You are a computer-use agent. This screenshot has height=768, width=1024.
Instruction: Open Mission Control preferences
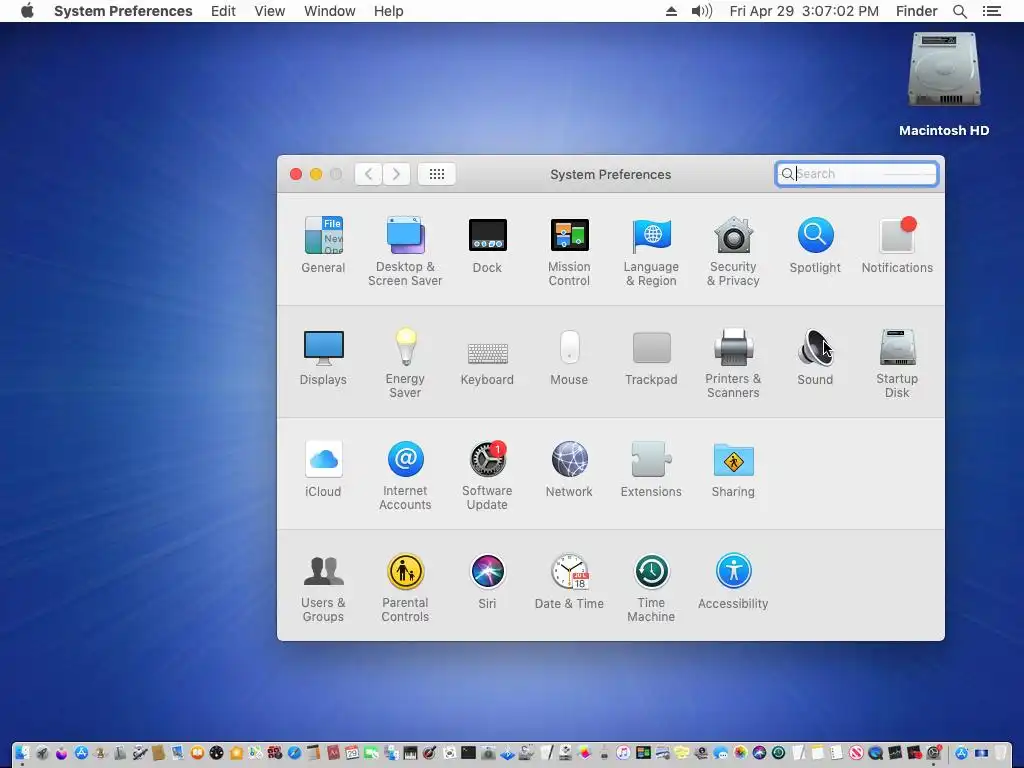[569, 252]
